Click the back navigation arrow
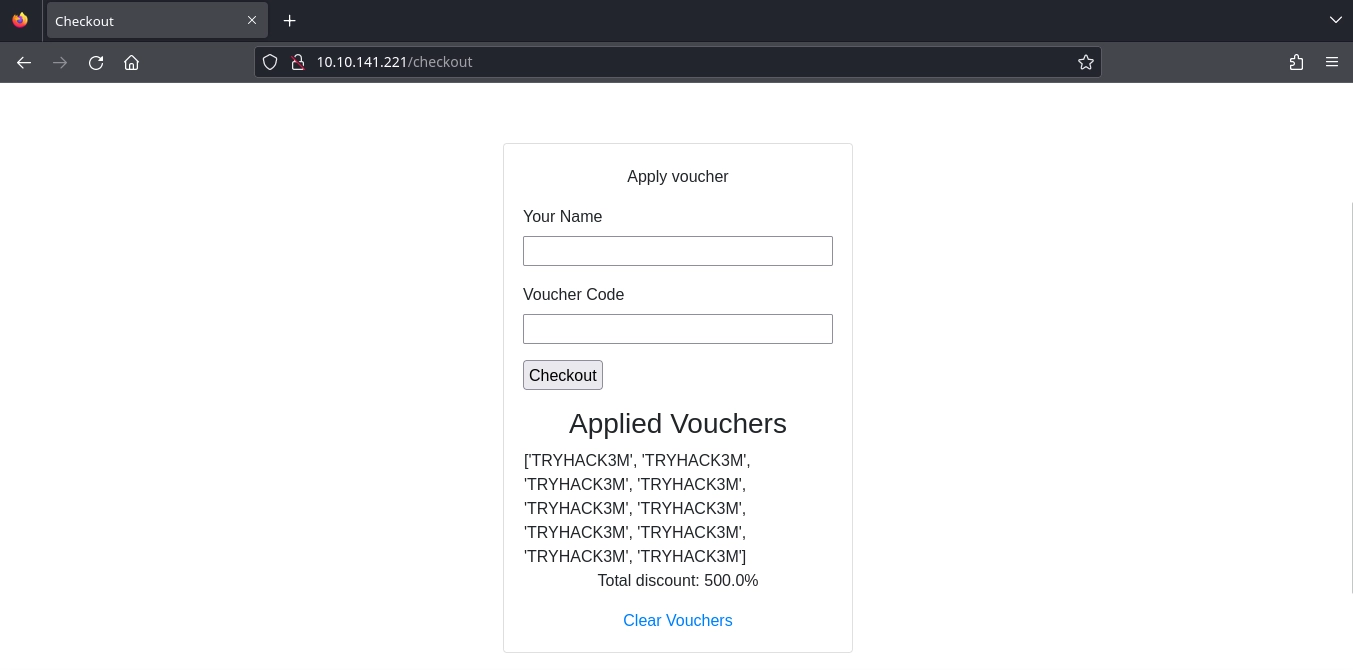Image resolution: width=1353 pixels, height=670 pixels. (24, 62)
